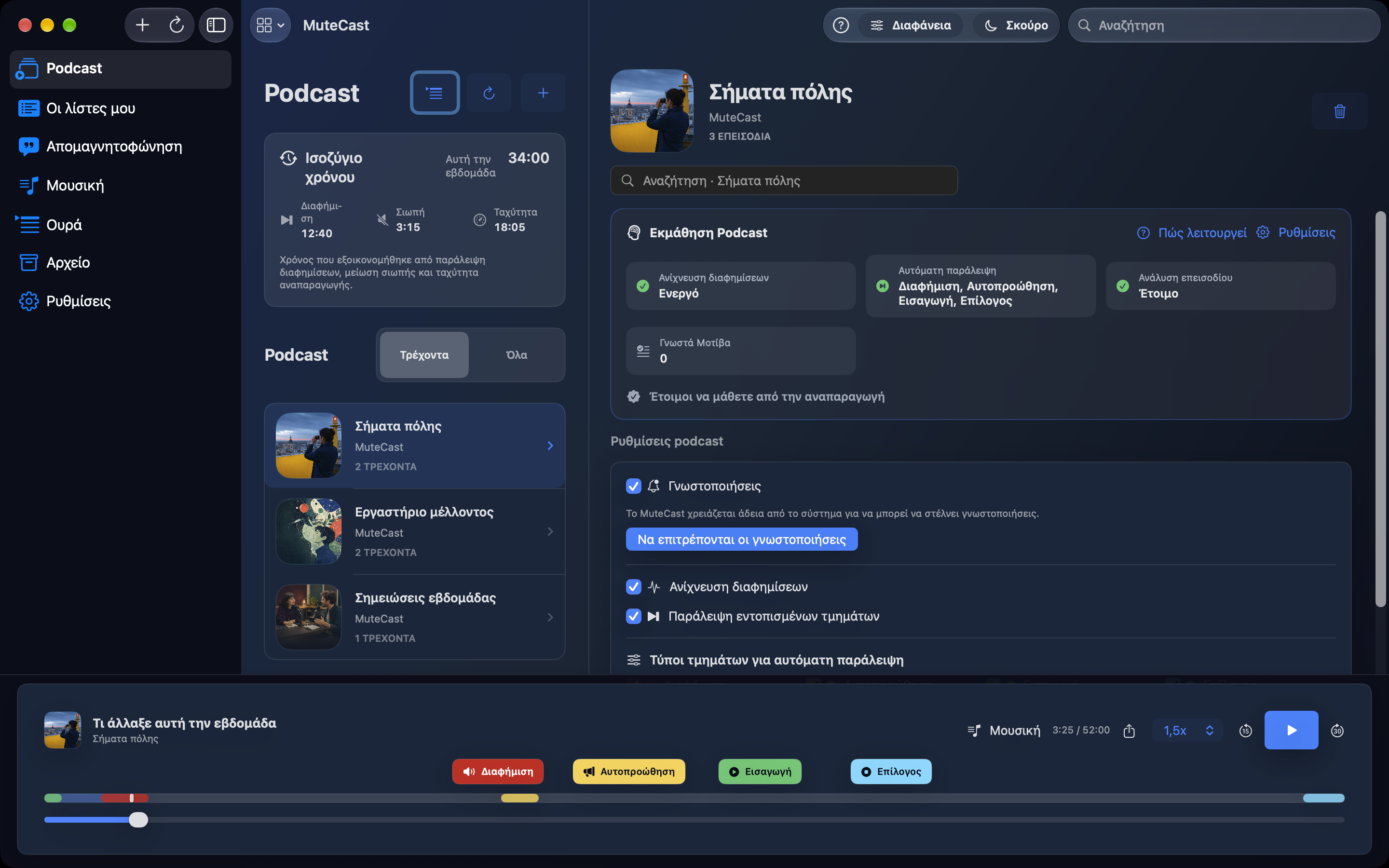Toggle the Σκούρο dark mode button
This screenshot has height=868, width=1389.
(x=1015, y=25)
